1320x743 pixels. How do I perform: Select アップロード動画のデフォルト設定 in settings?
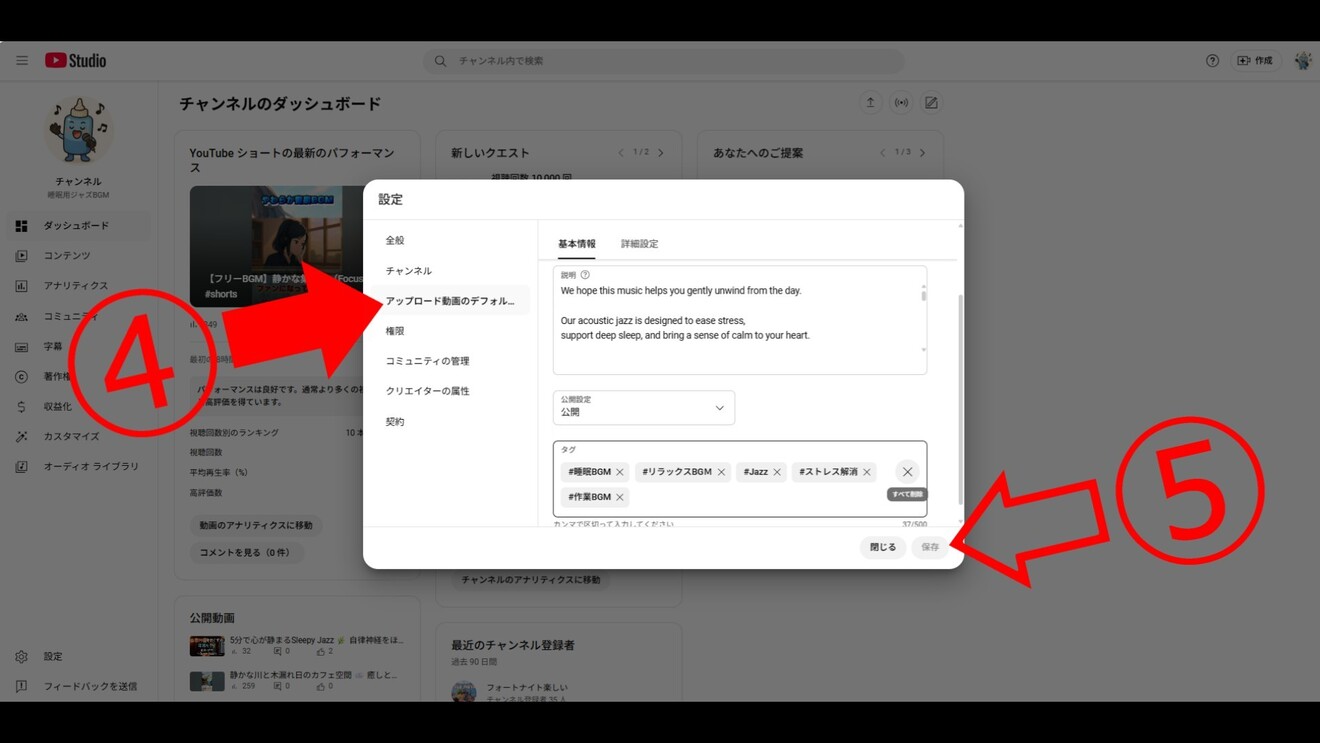pos(449,301)
